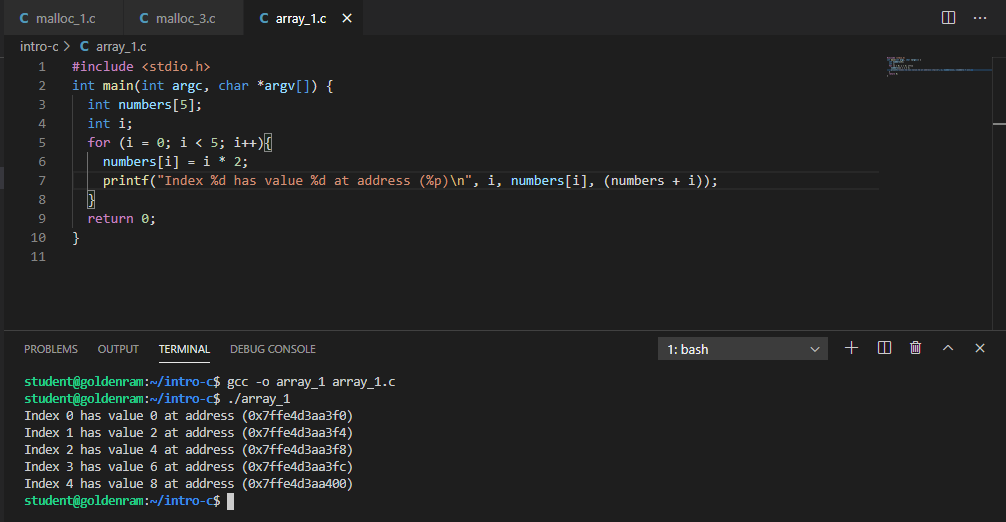The width and height of the screenshot is (1006, 522).
Task: Kill the terminal with trash icon
Action: pos(916,348)
